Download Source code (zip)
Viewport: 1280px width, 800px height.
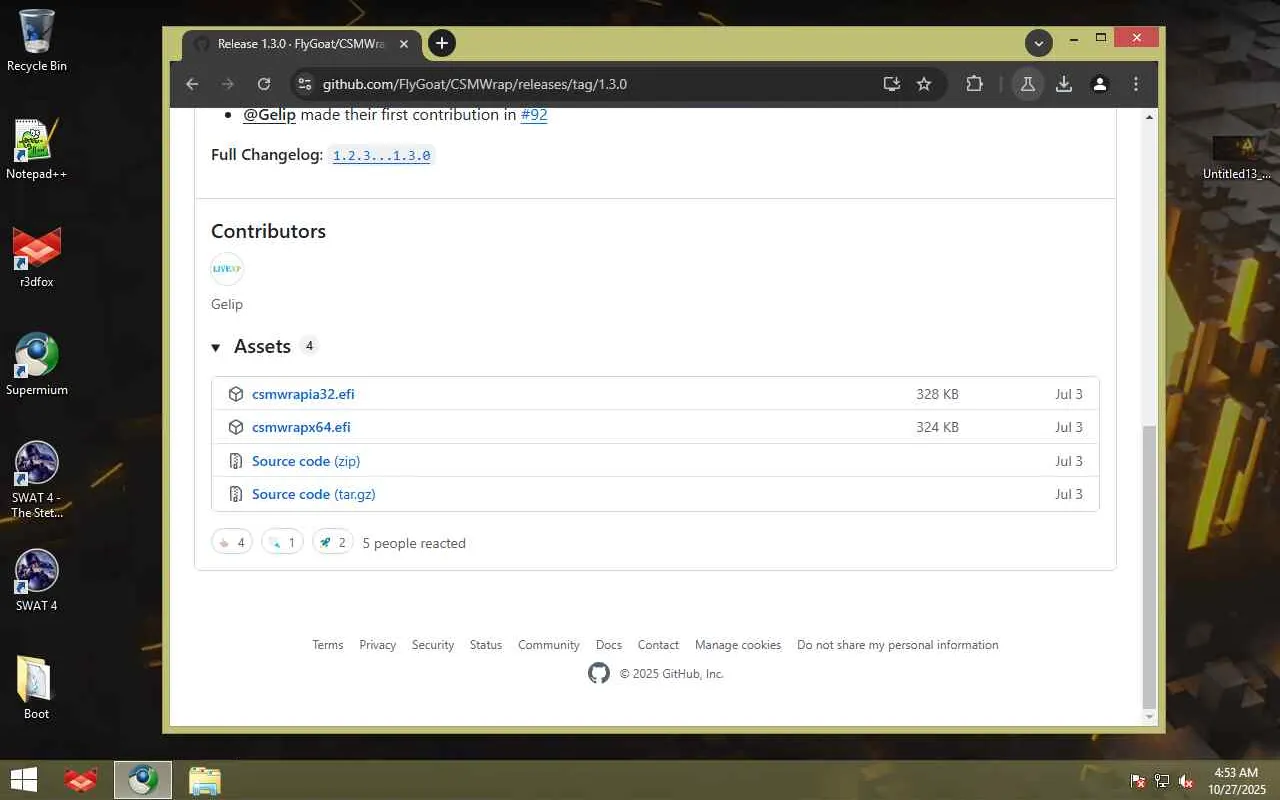click(306, 461)
